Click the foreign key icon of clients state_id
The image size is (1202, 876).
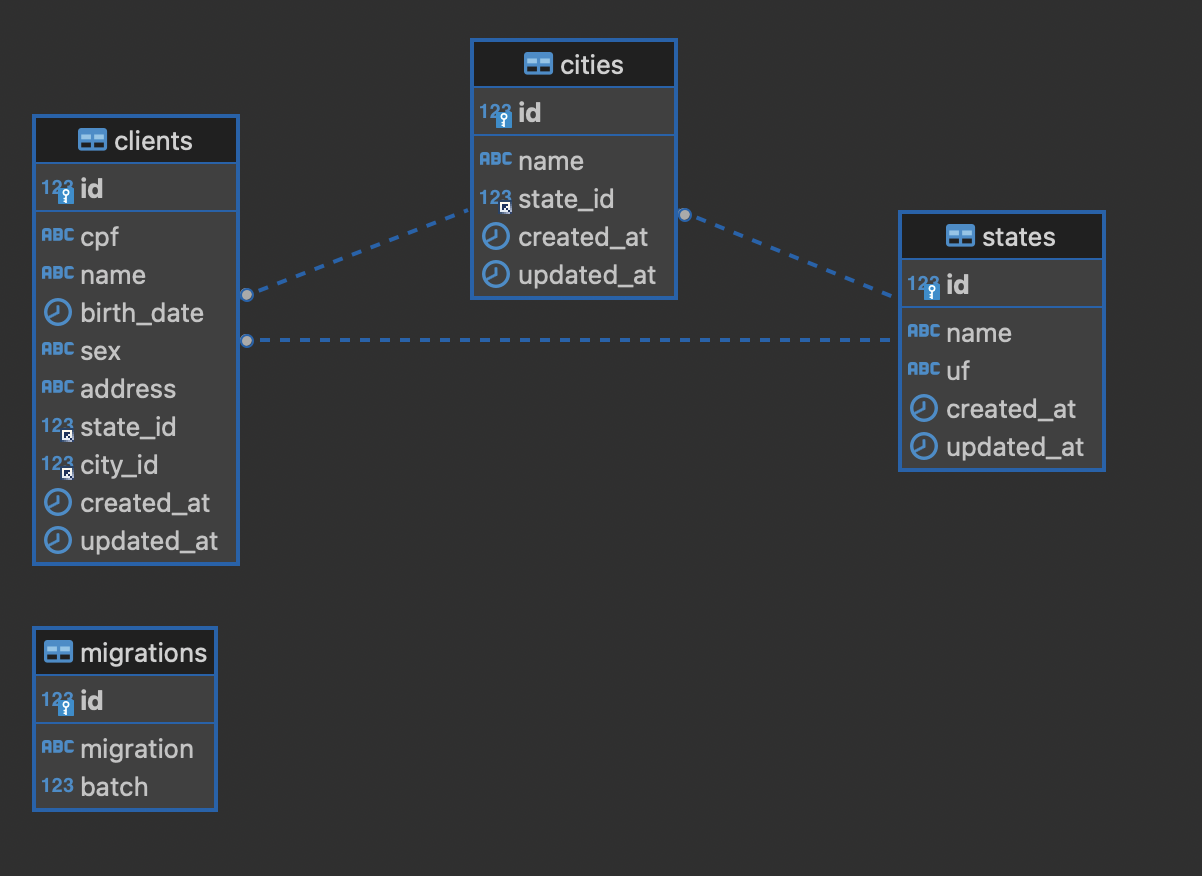pyautogui.click(x=58, y=427)
